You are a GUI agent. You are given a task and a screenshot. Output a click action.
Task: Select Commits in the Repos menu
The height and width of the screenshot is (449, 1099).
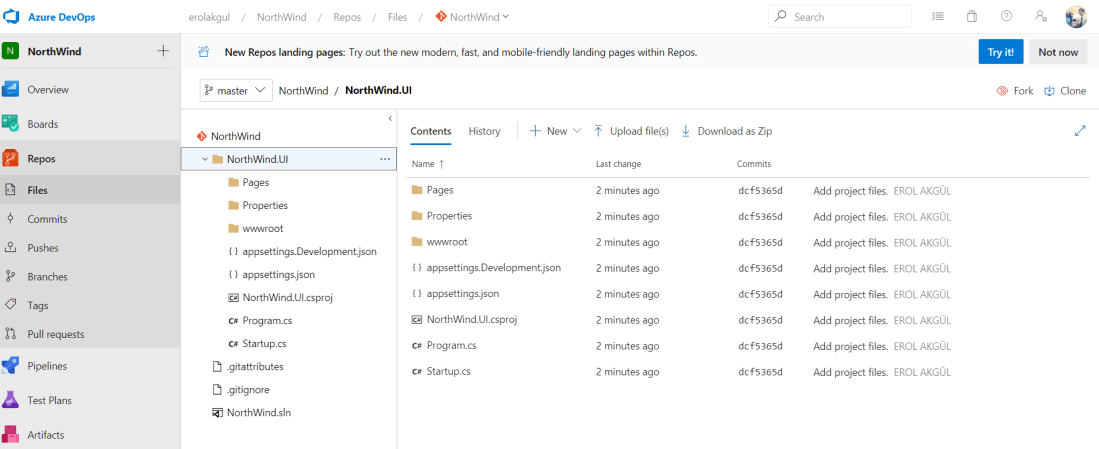coord(47,219)
